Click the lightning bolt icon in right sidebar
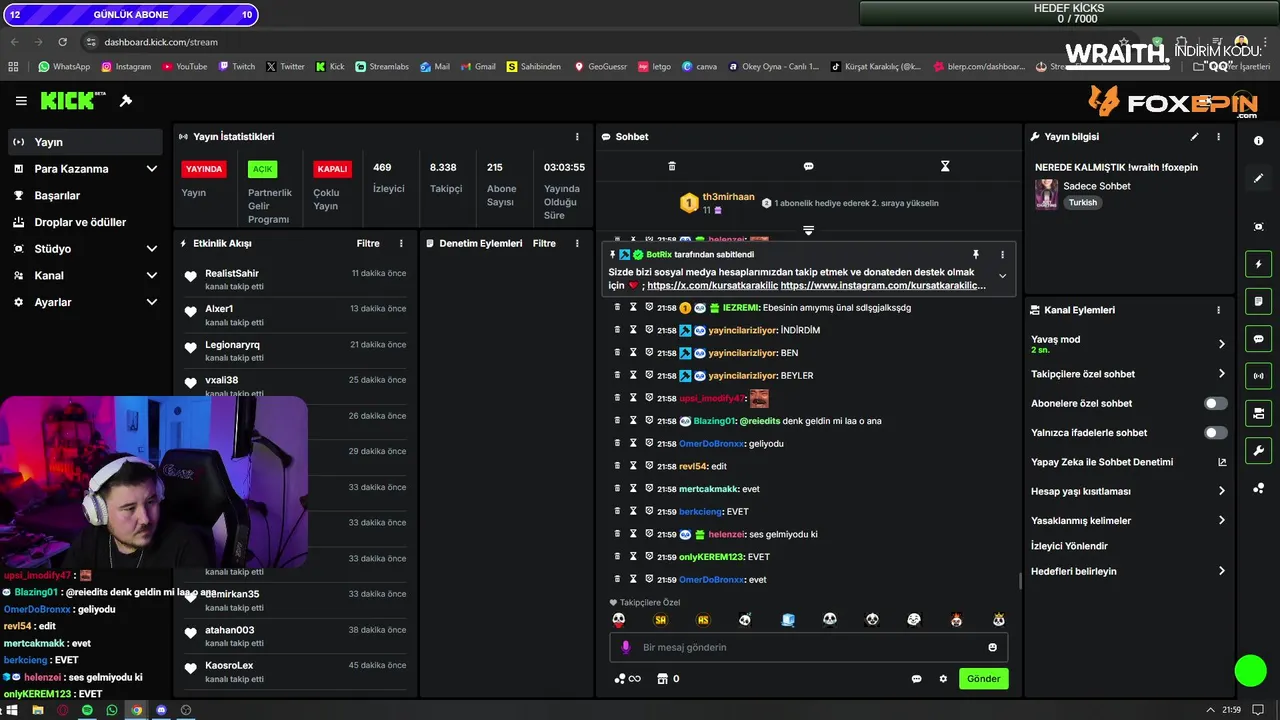This screenshot has height=720, width=1280. pos(1258,264)
